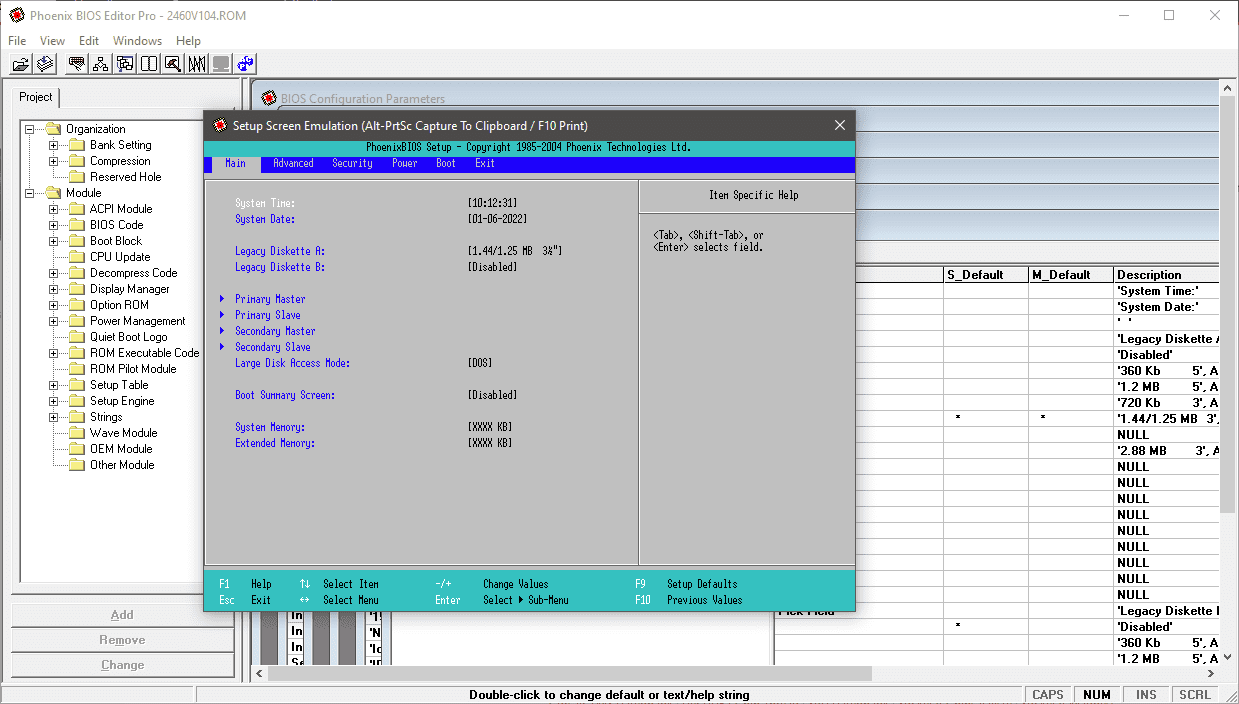The image size is (1239, 704).
Task: Click the Remove button
Action: tap(122, 640)
